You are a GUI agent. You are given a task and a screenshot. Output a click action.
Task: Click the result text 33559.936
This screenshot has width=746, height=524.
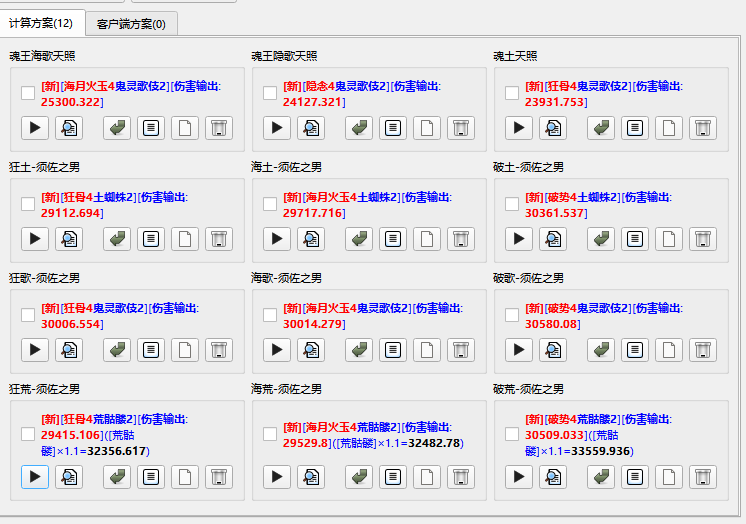(600, 451)
